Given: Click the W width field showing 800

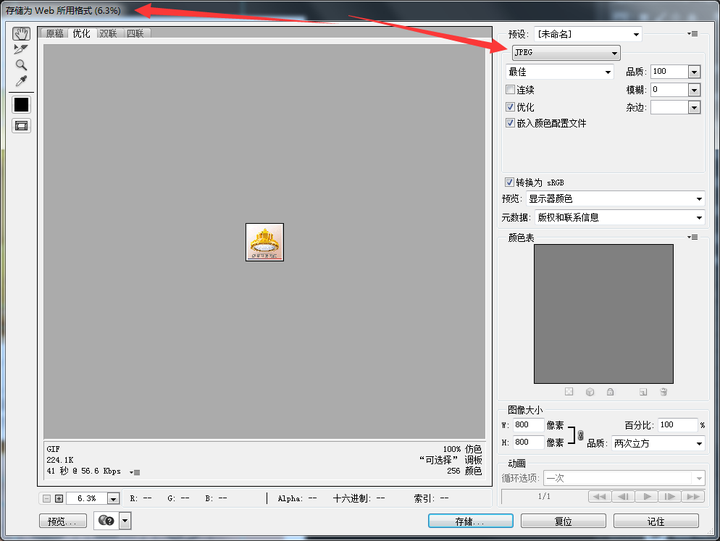Looking at the screenshot, I should point(528,425).
